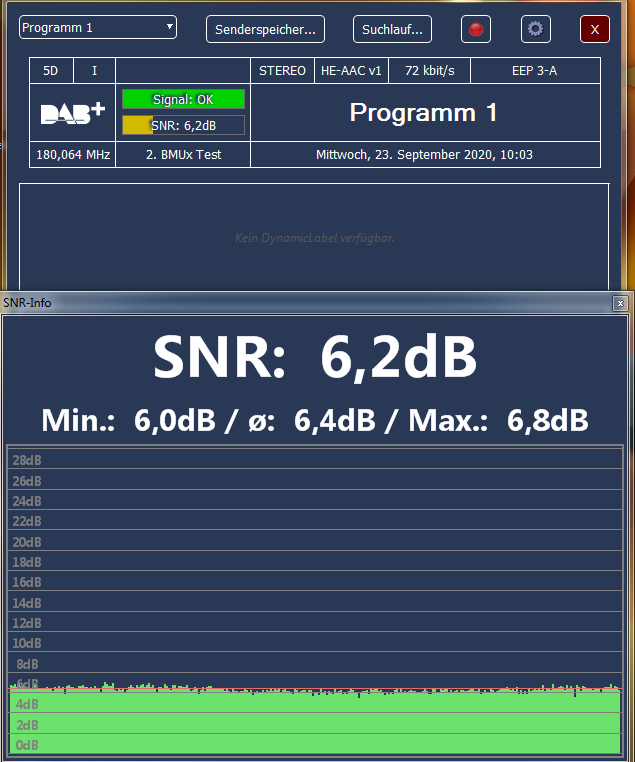Click the large Programm 1 station title
This screenshot has width=635, height=762.
click(424, 113)
